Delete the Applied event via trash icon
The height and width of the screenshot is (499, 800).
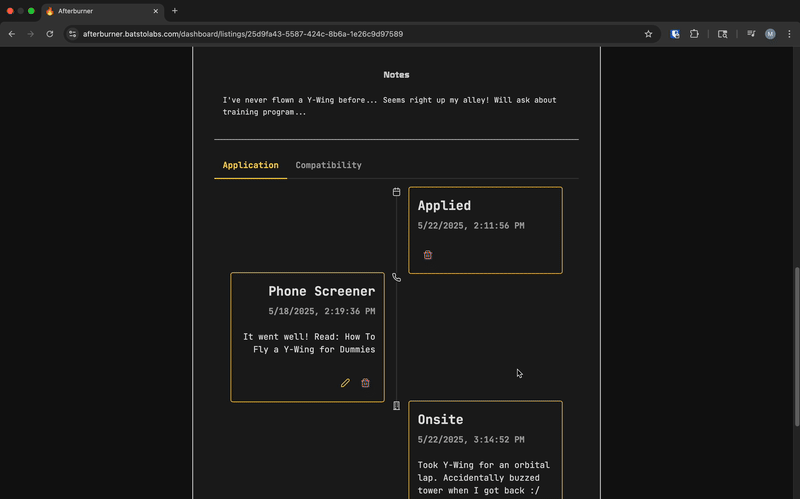428,255
